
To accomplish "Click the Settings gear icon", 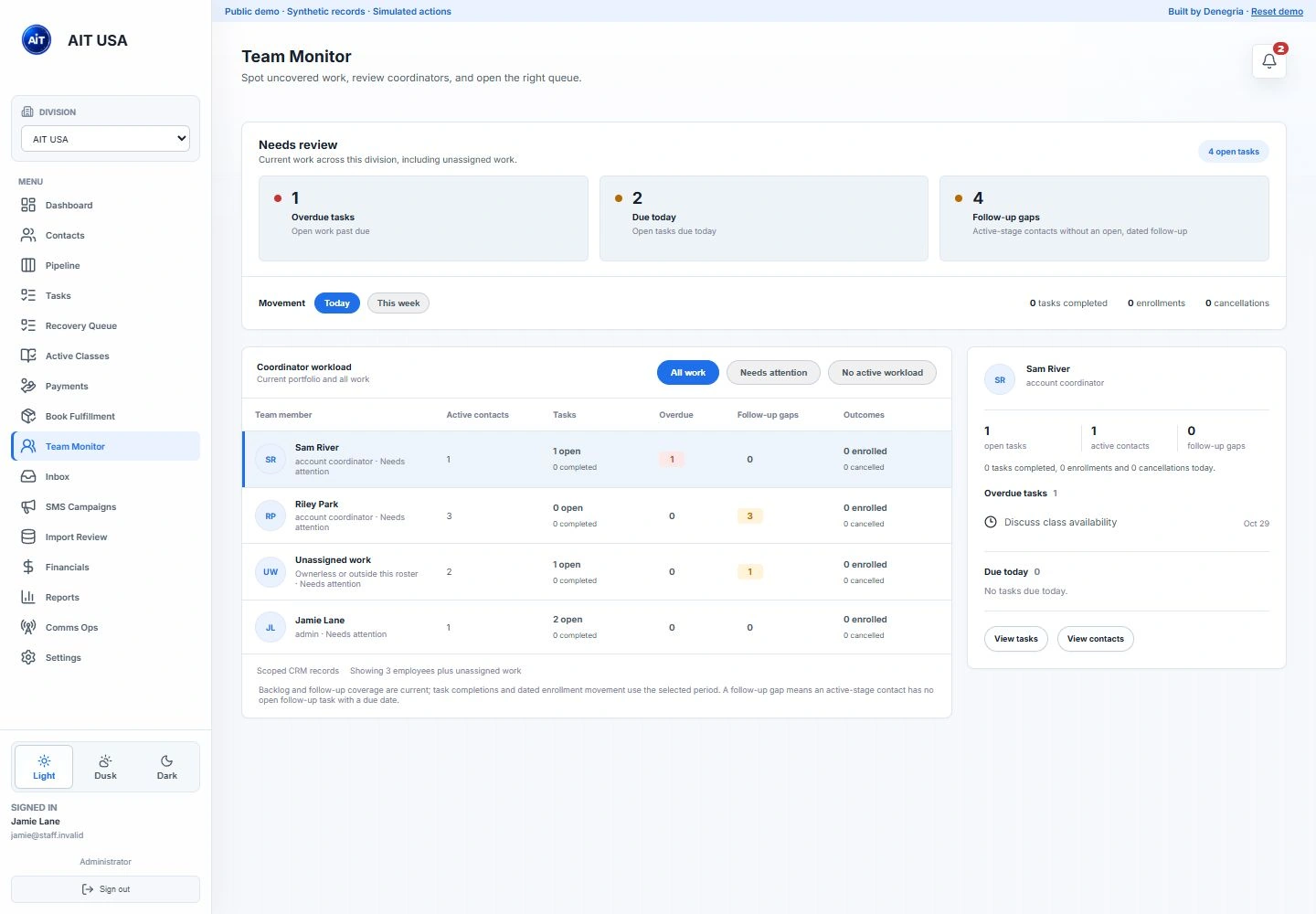I will coord(28,657).
